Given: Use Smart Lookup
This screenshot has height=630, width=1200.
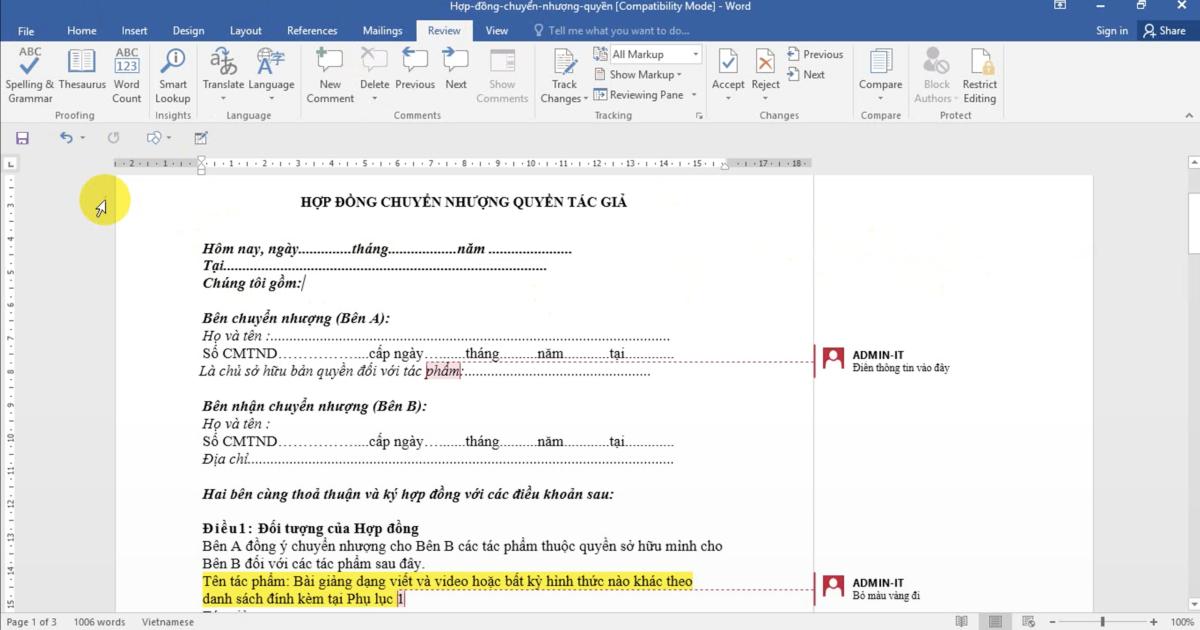Looking at the screenshot, I should tap(172, 70).
